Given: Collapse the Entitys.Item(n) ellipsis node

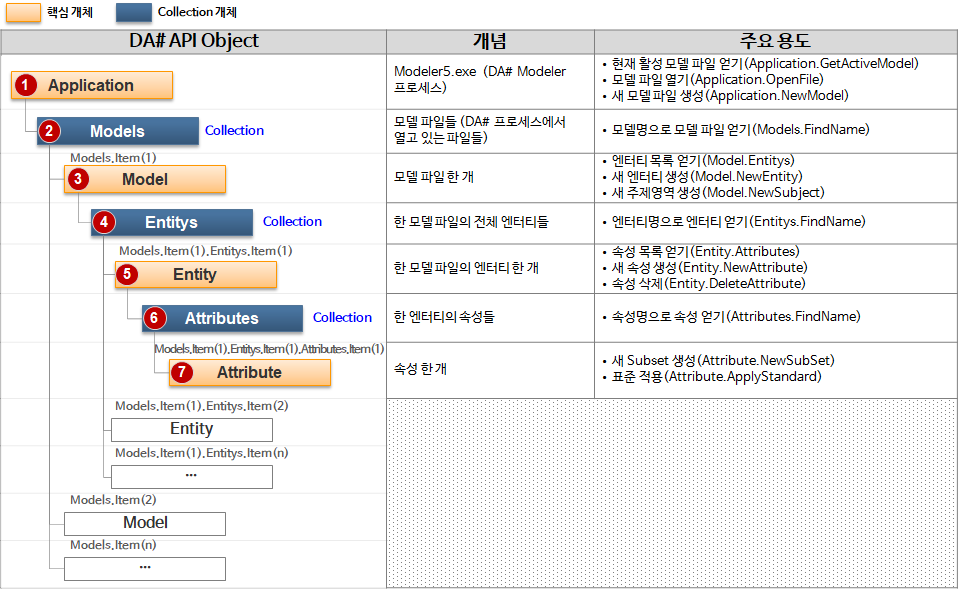Looking at the screenshot, I should tap(191, 477).
